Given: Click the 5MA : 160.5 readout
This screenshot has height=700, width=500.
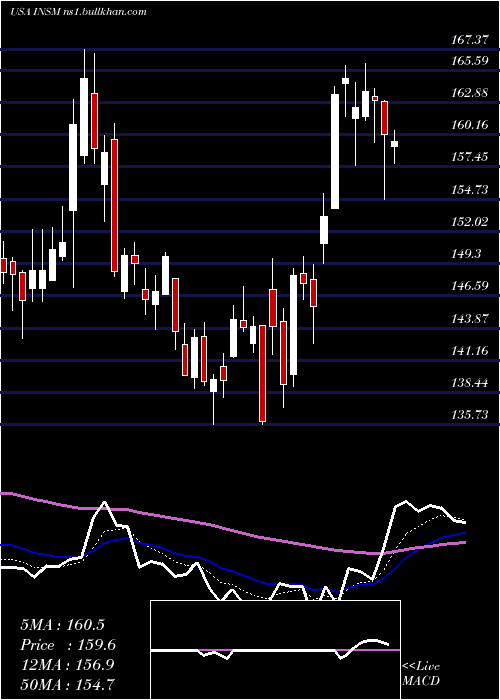Looking at the screenshot, I should click(62, 625).
